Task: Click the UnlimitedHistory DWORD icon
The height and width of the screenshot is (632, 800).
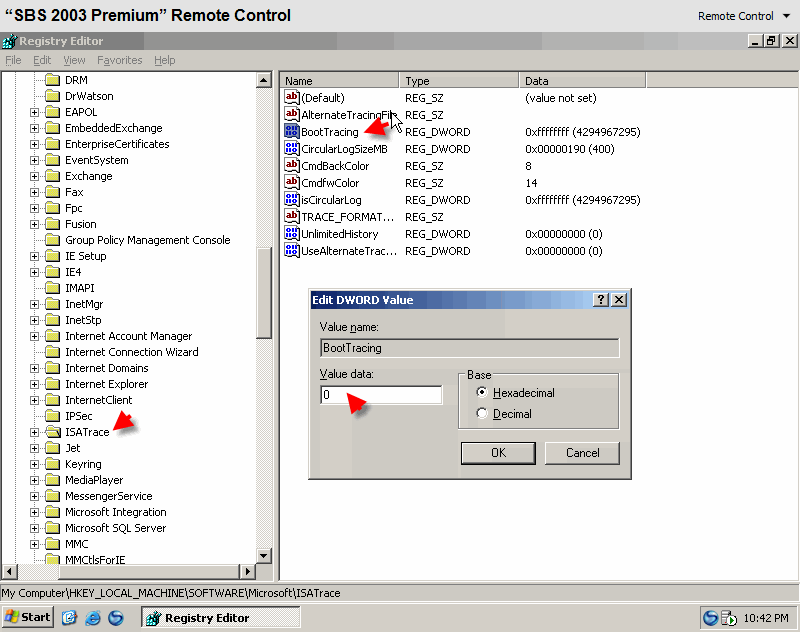Action: pos(291,234)
